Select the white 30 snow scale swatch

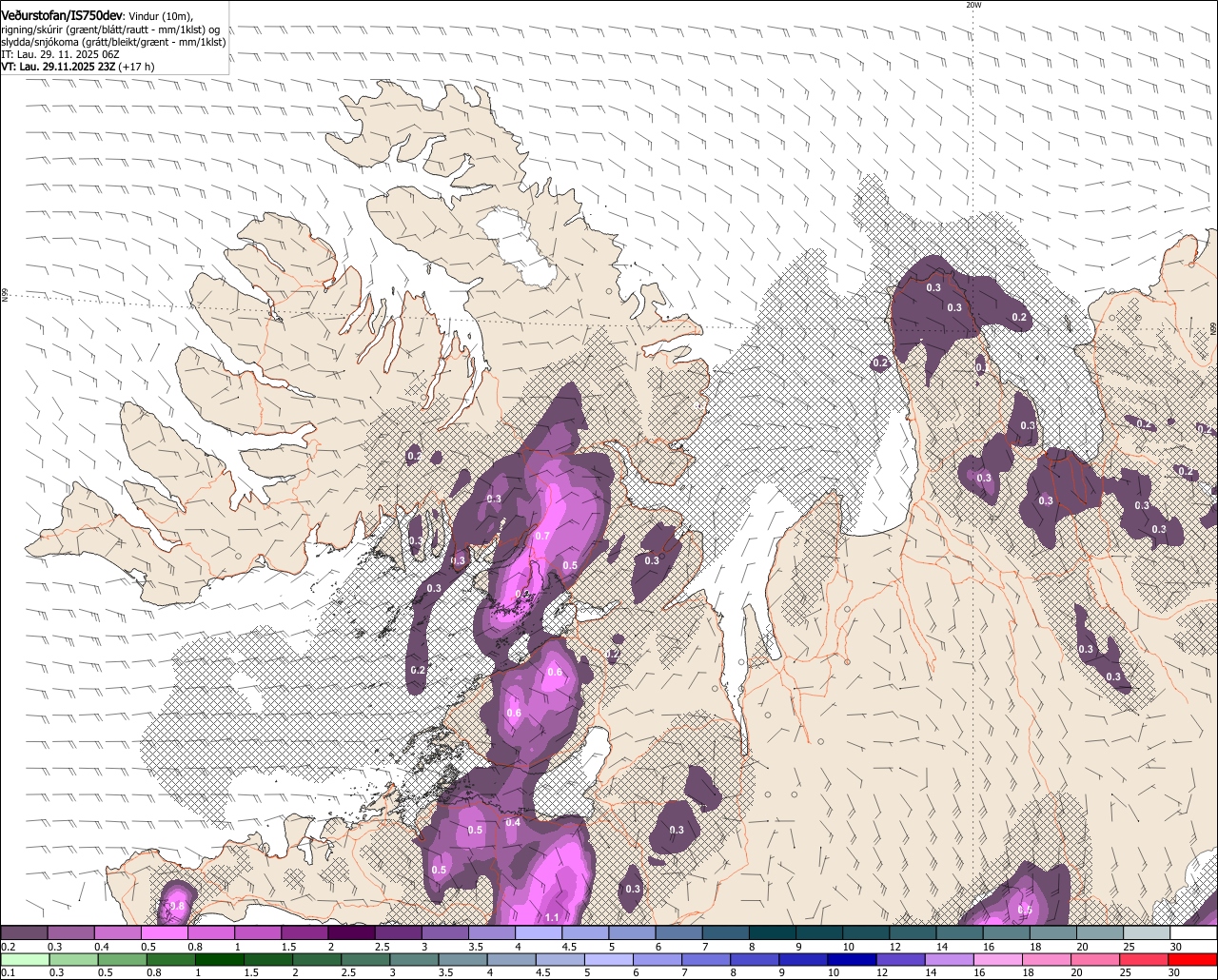click(x=1192, y=933)
